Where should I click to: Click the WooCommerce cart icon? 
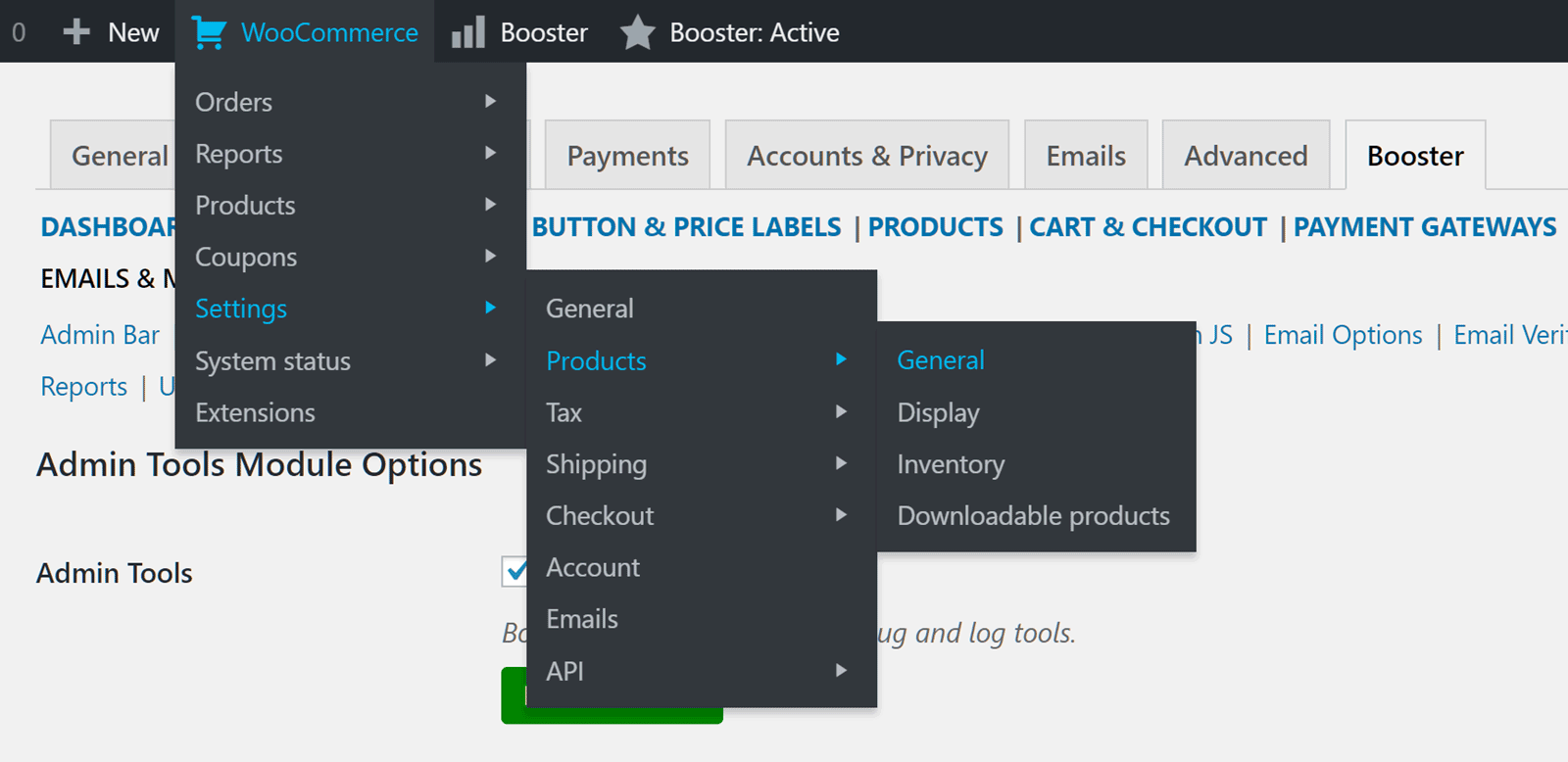[208, 32]
